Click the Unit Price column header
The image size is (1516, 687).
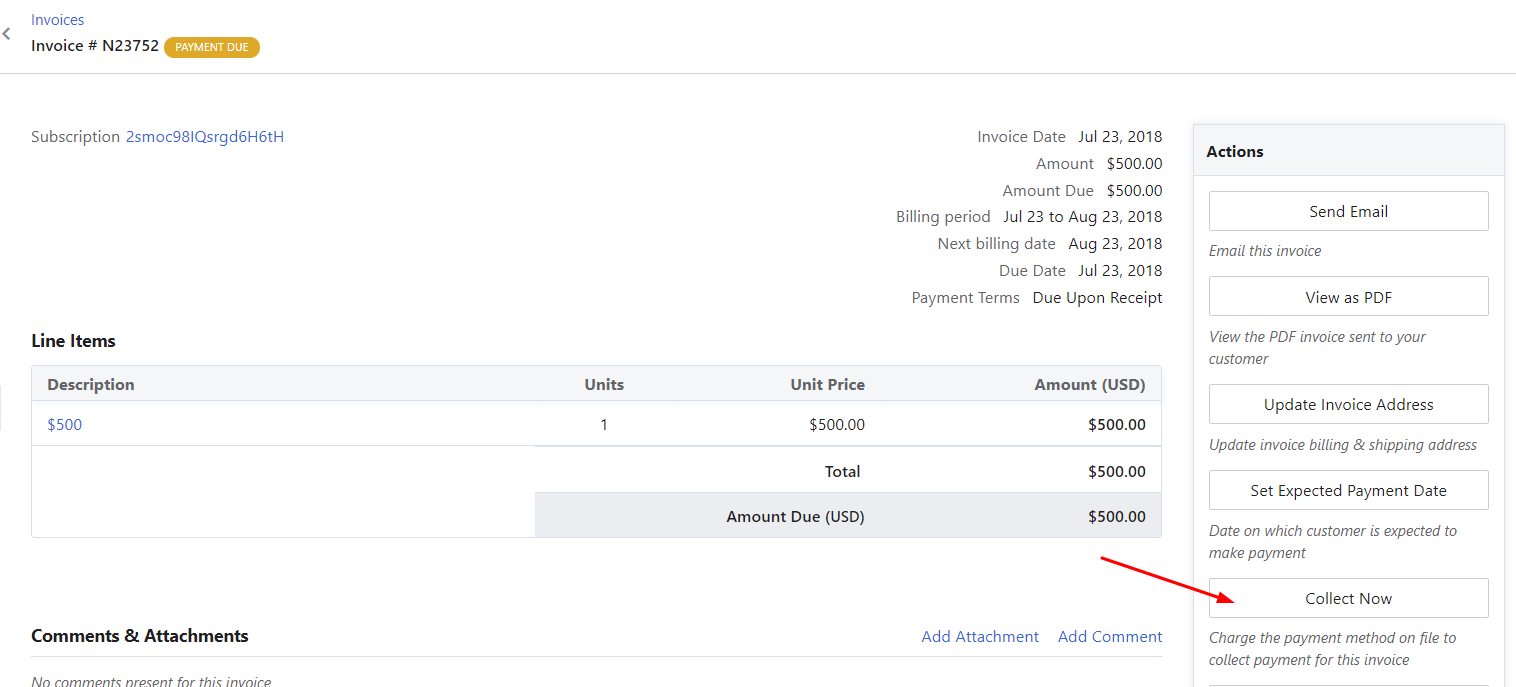827,384
